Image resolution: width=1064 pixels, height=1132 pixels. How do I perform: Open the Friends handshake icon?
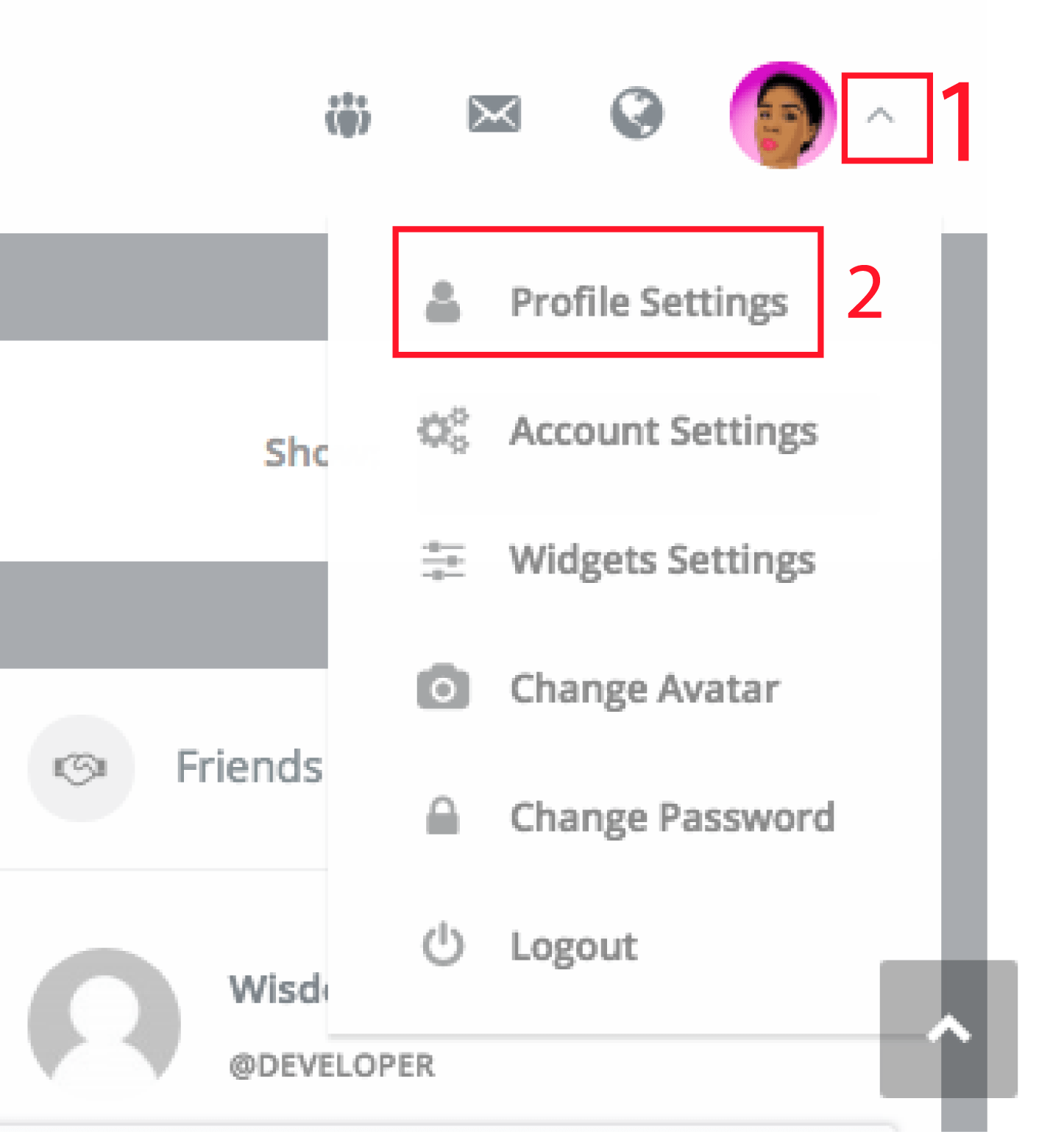pos(81,768)
